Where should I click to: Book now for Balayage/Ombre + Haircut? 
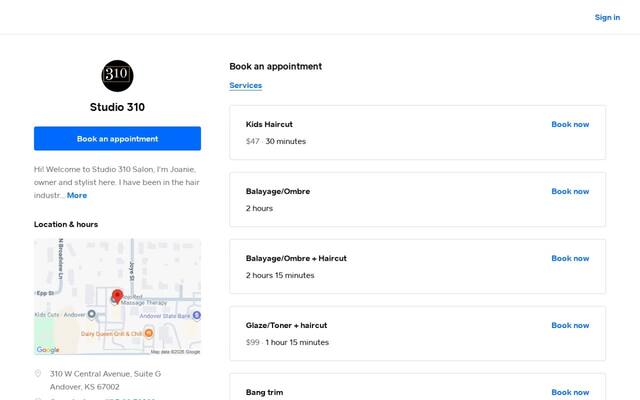tap(570, 258)
